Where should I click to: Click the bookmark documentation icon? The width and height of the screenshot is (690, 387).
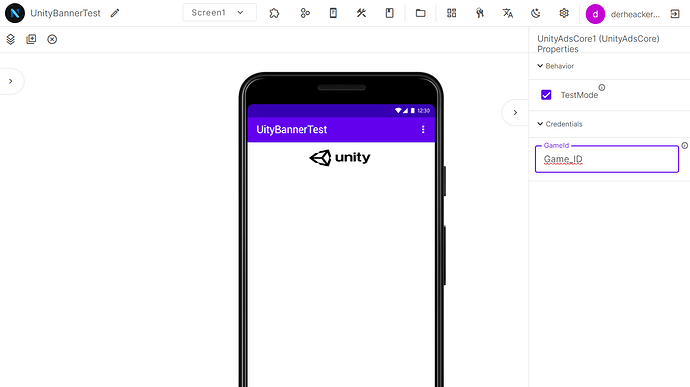pyautogui.click(x=389, y=13)
